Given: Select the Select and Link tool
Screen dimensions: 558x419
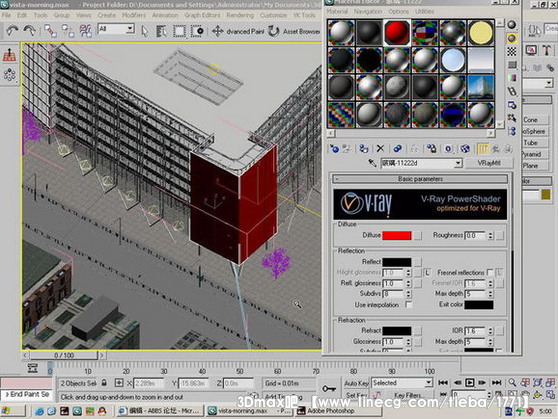Looking at the screenshot, I should tap(50, 31).
